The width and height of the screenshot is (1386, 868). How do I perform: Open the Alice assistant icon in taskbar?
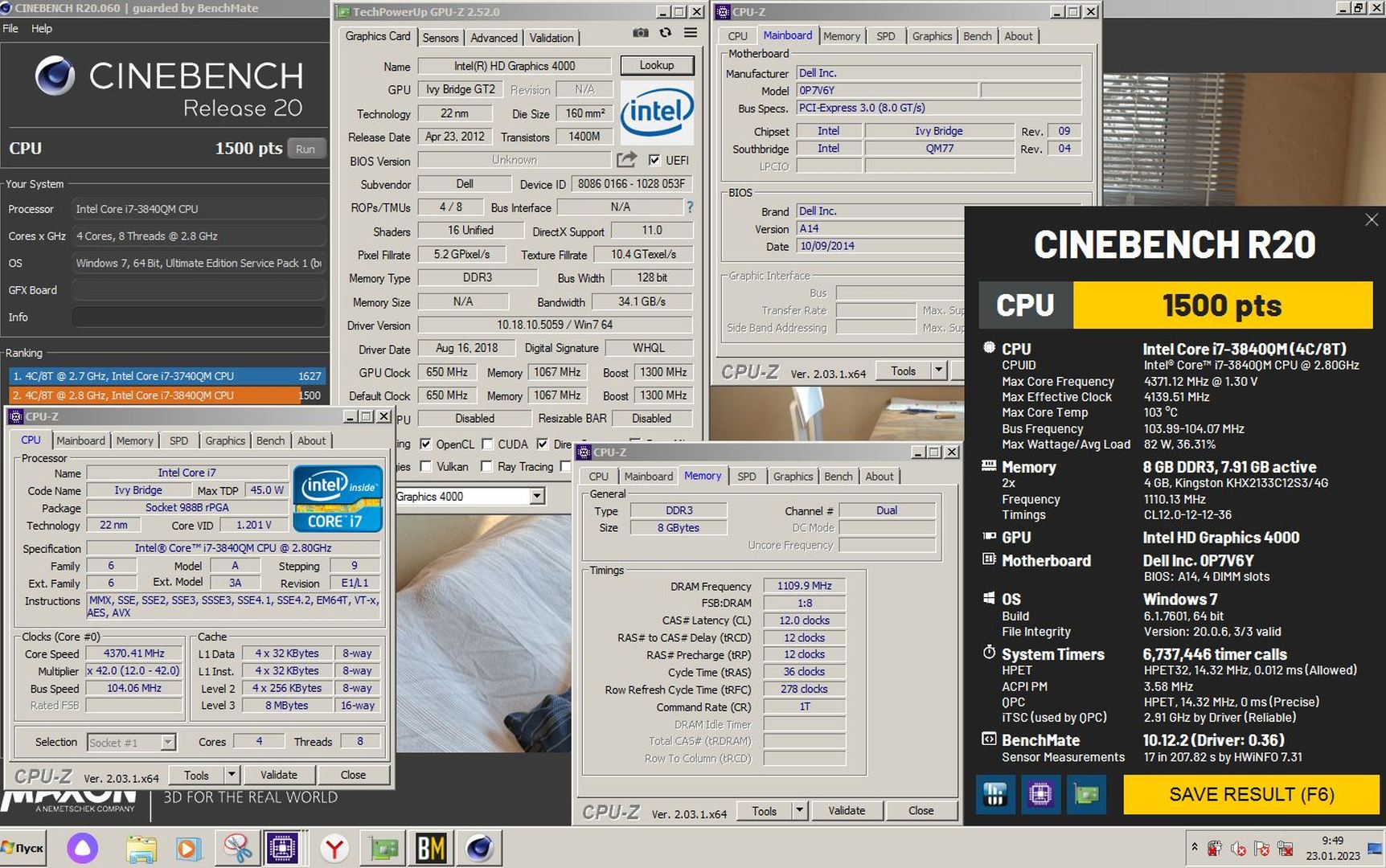[x=82, y=848]
